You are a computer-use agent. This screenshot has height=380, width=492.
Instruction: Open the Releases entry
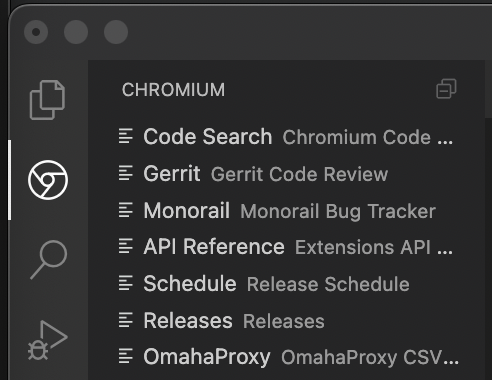(286, 320)
